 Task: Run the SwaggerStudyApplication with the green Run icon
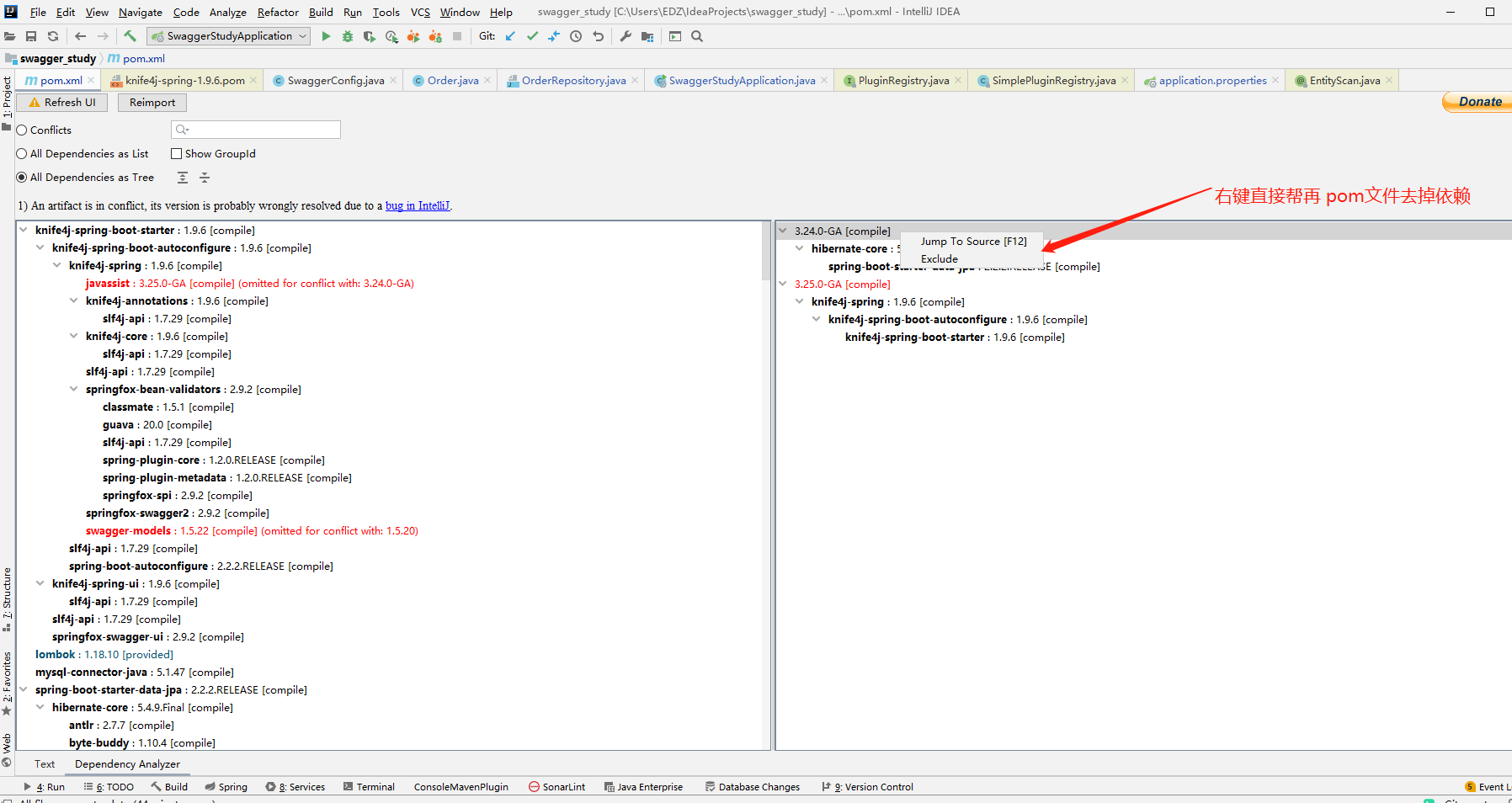327,36
